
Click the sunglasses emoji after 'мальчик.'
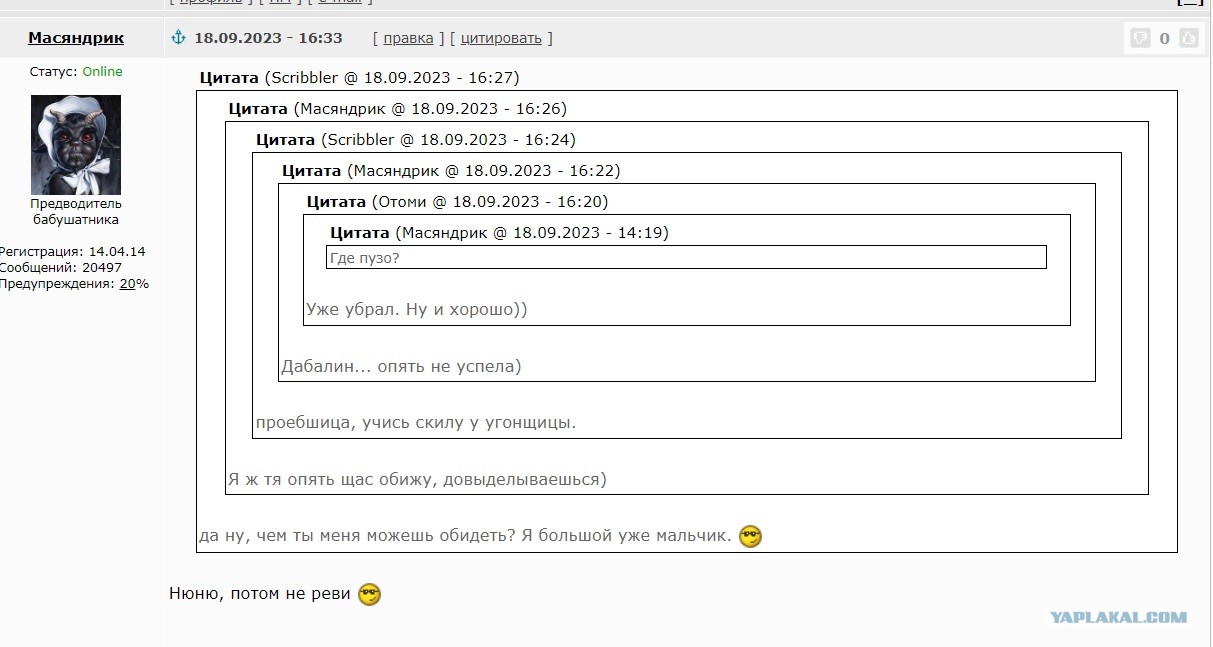(750, 536)
